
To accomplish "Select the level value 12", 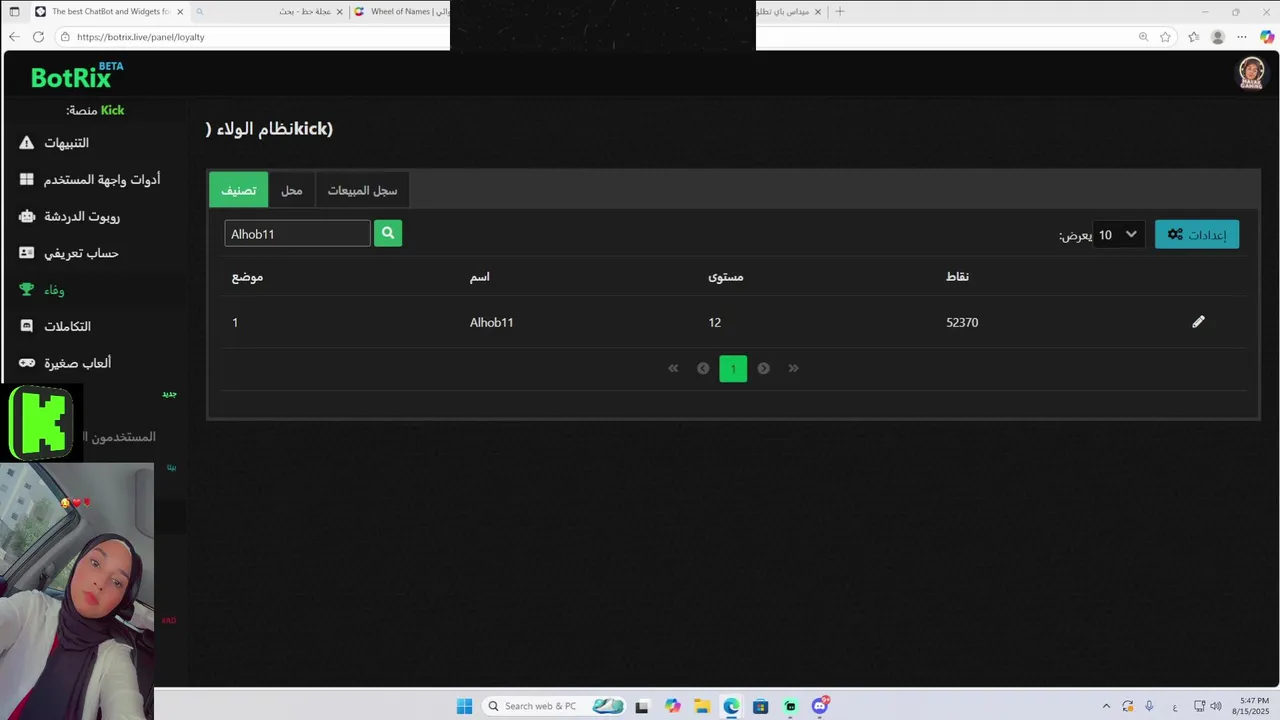I will (714, 322).
